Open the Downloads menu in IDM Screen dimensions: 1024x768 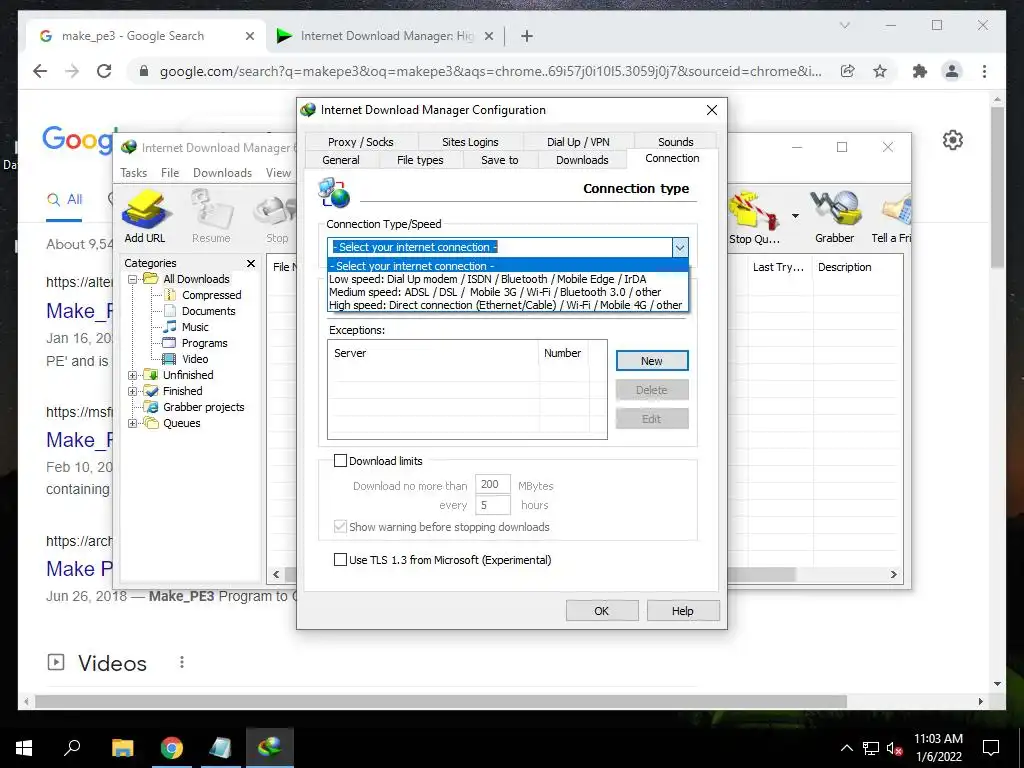tap(222, 173)
